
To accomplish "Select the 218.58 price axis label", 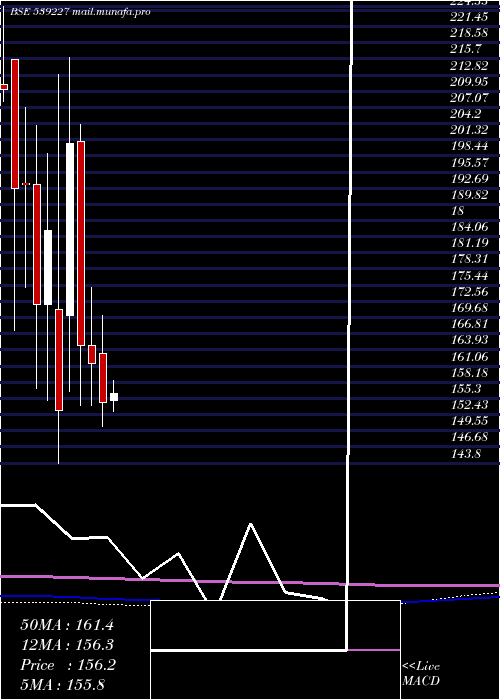I will click(x=469, y=34).
